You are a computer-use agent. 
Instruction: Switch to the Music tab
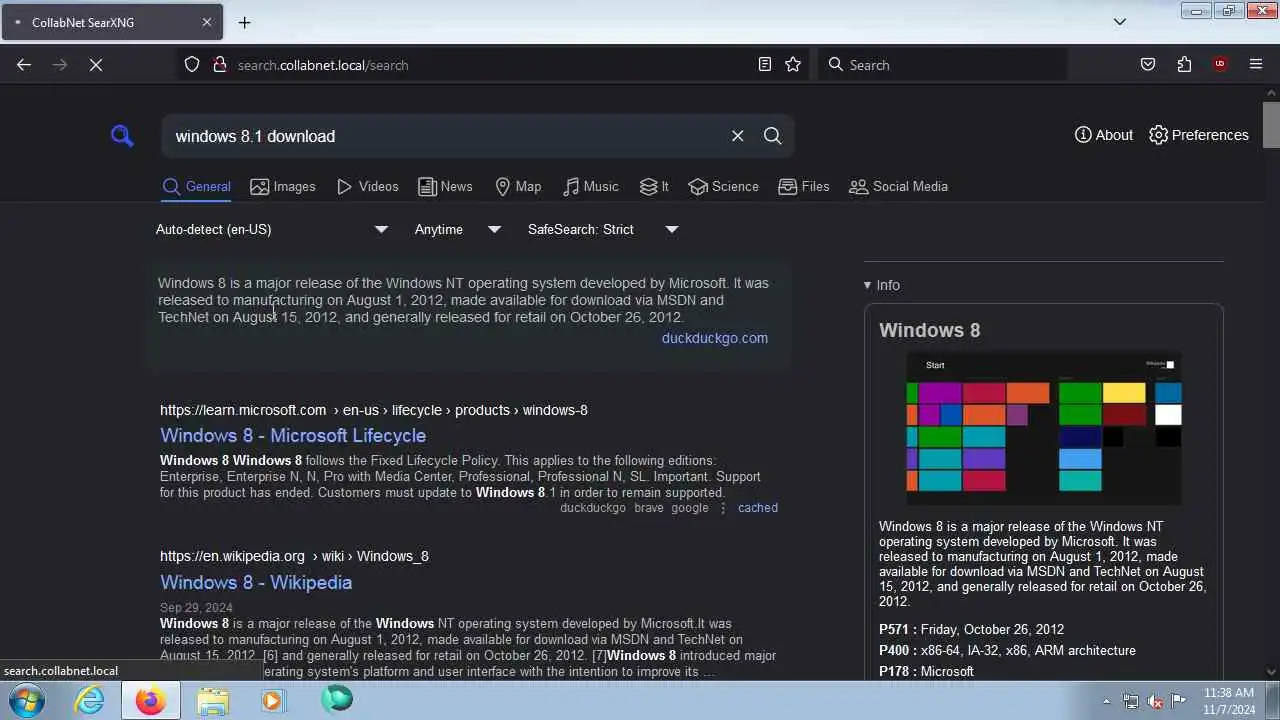(x=590, y=187)
